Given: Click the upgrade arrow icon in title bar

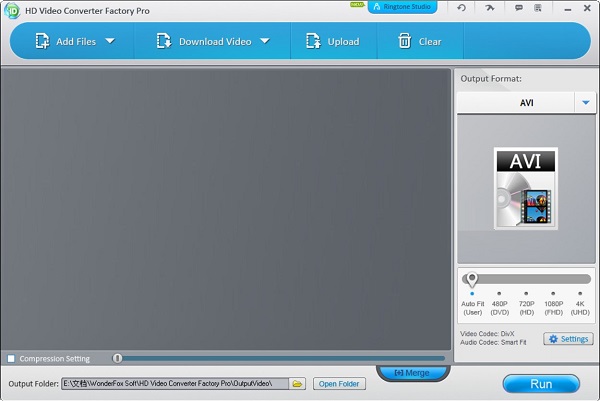Looking at the screenshot, I should [490, 8].
